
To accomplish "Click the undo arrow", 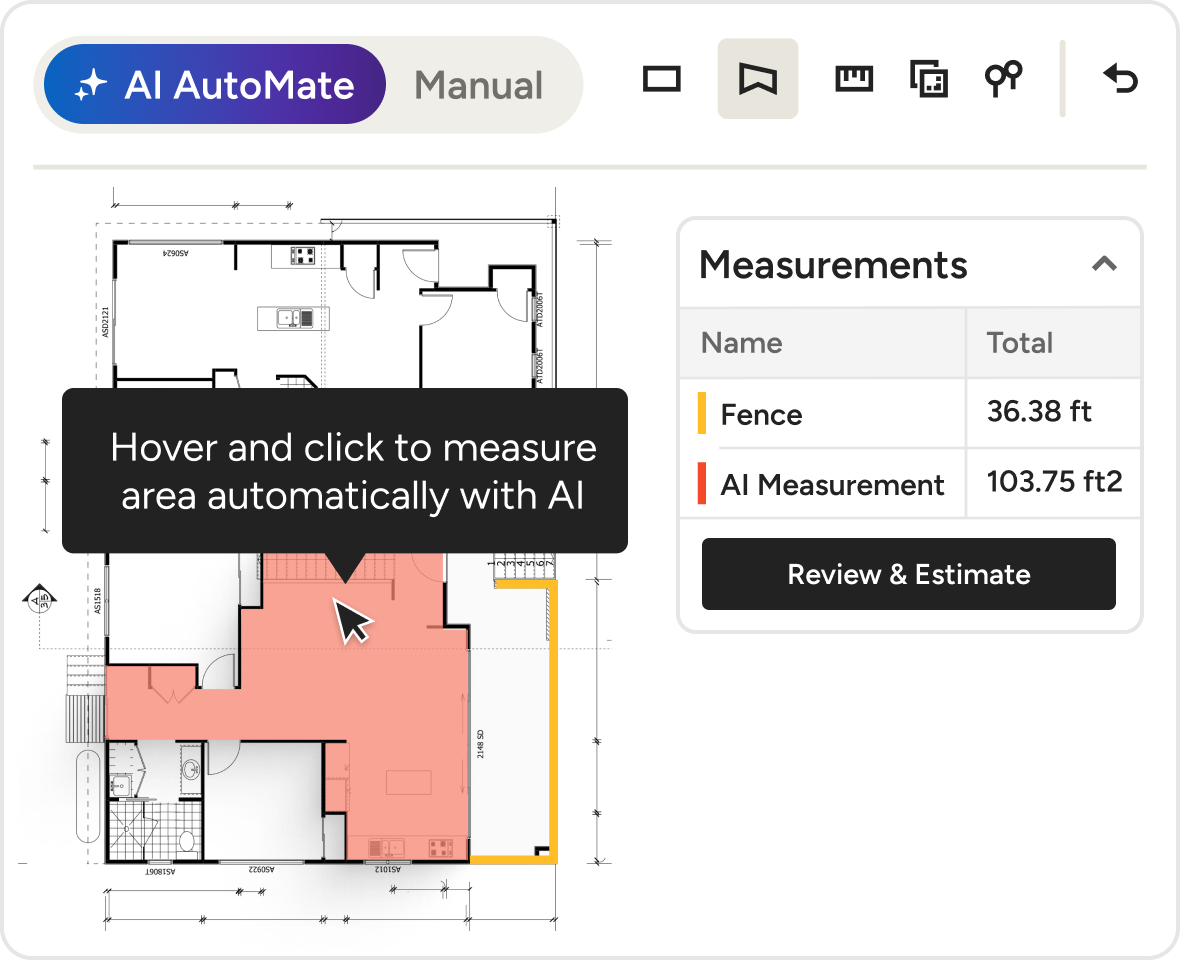I will tap(1120, 78).
